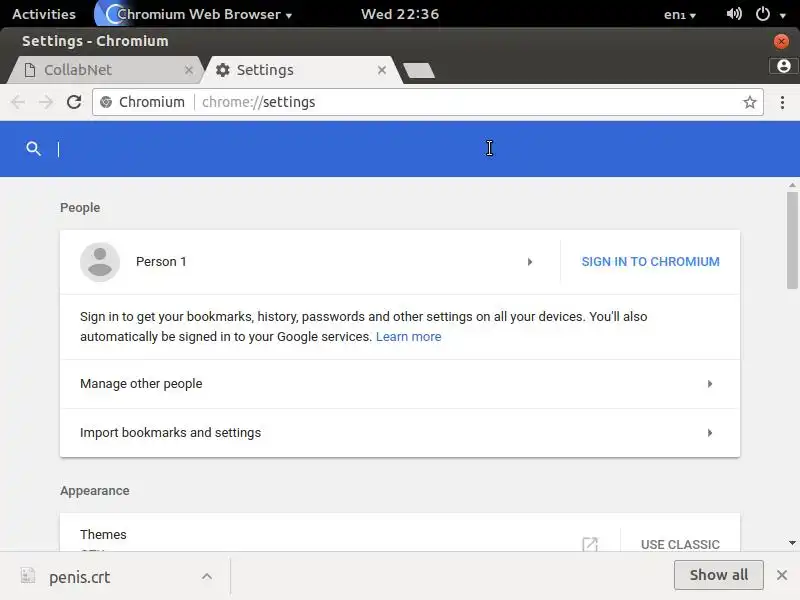Open downloaded file penis.crt
This screenshot has width=800, height=600.
[80, 577]
